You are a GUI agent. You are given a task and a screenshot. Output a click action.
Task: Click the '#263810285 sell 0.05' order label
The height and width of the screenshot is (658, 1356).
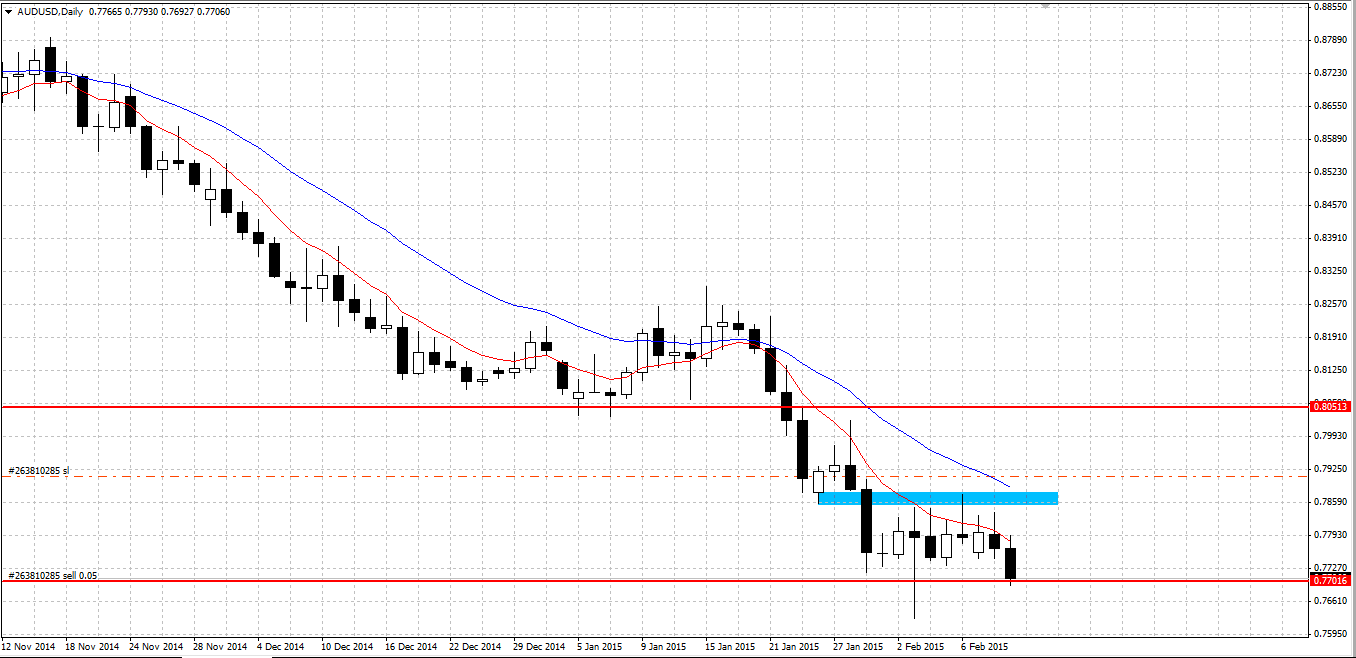[53, 575]
